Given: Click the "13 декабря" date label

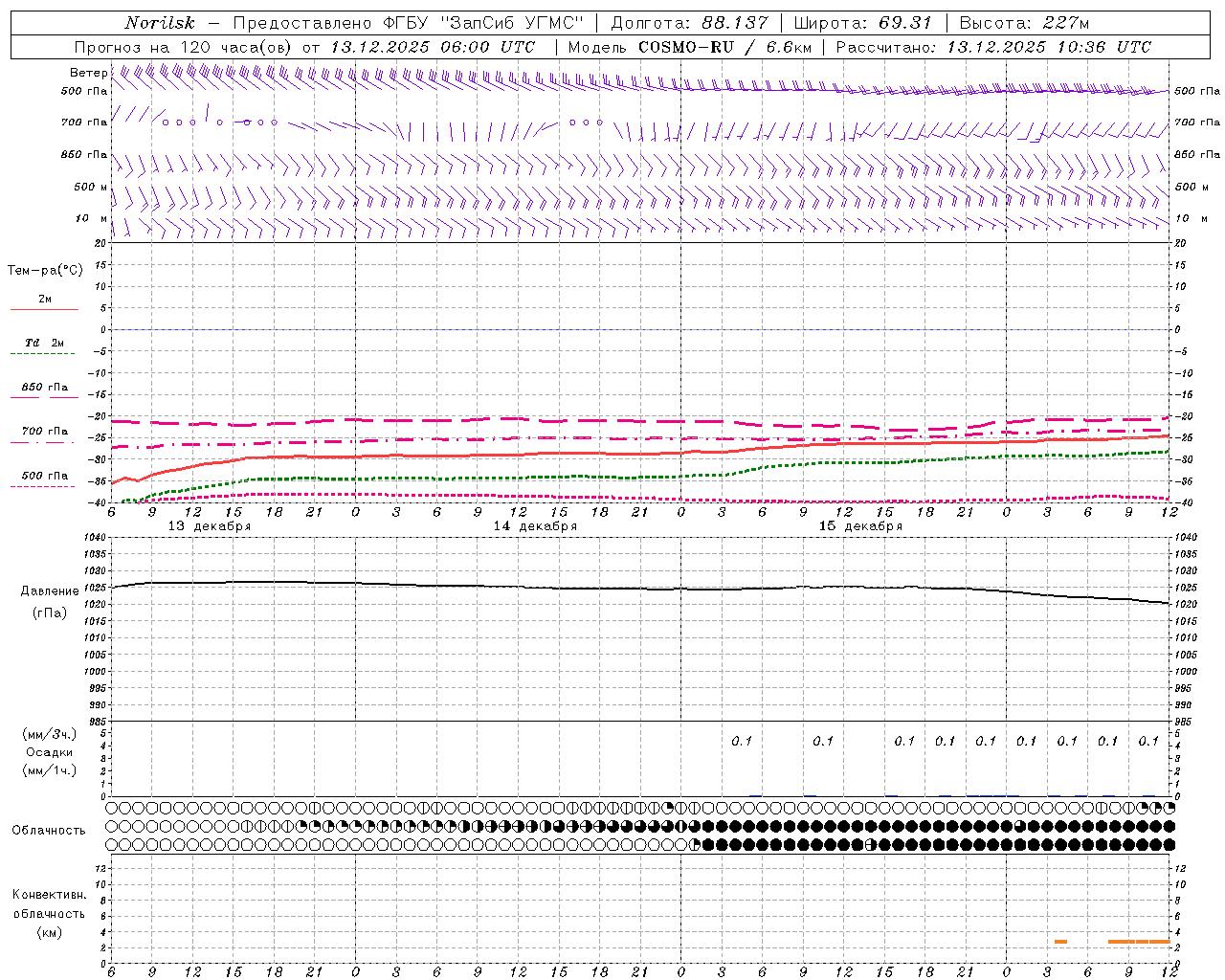Looking at the screenshot, I should click(x=210, y=526).
